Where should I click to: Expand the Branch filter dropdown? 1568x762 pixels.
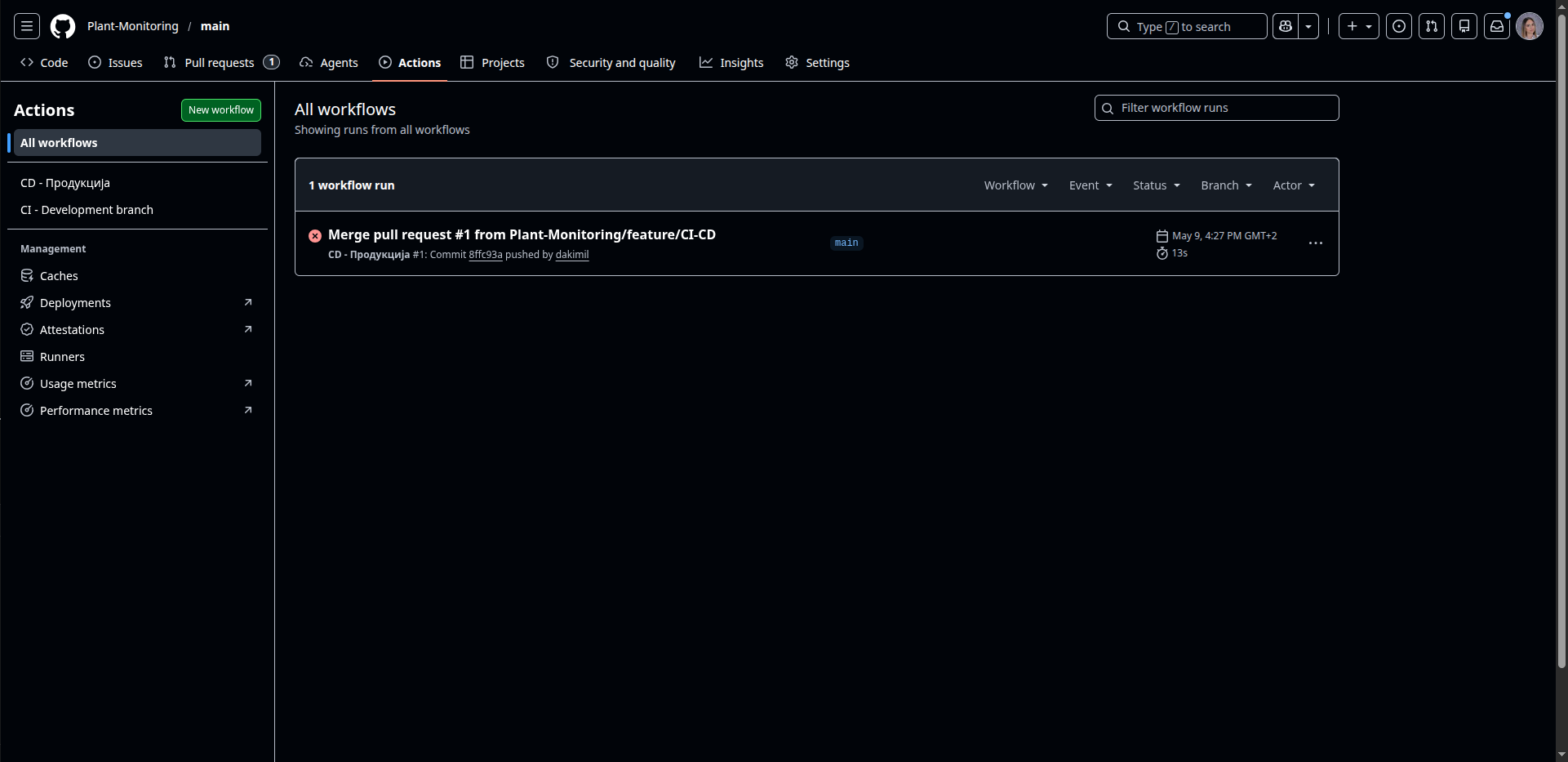click(1226, 185)
